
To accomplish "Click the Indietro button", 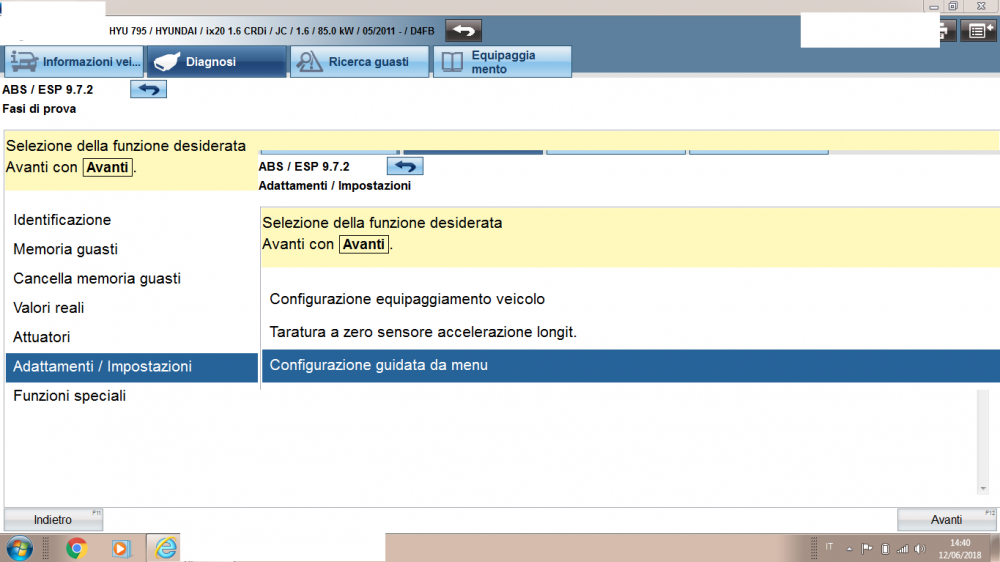I will 53,520.
